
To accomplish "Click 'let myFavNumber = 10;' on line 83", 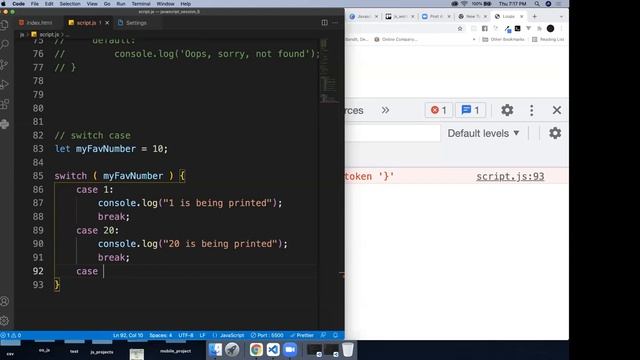I will 111,149.
